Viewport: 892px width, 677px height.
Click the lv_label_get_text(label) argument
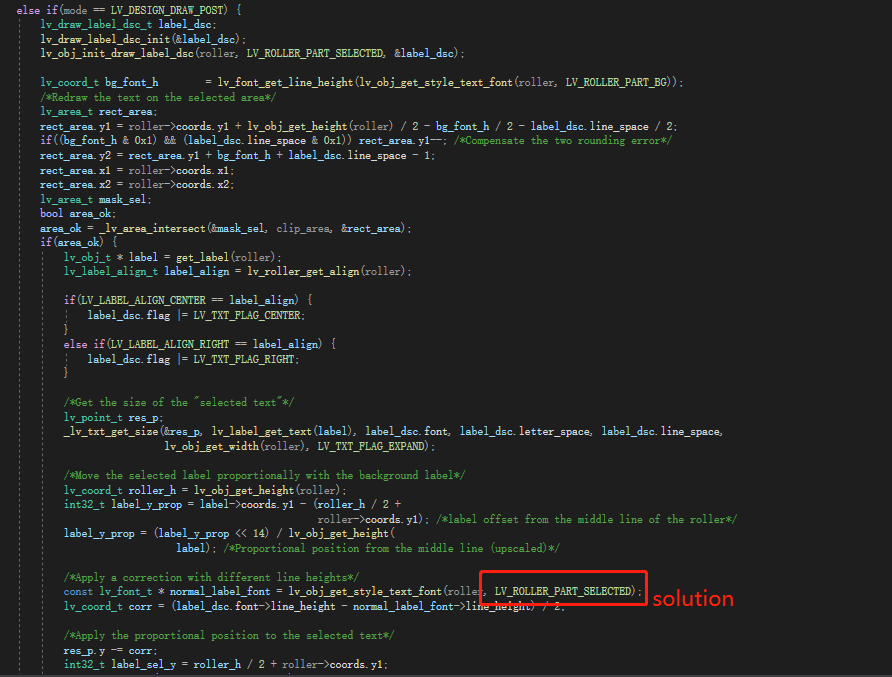283,432
